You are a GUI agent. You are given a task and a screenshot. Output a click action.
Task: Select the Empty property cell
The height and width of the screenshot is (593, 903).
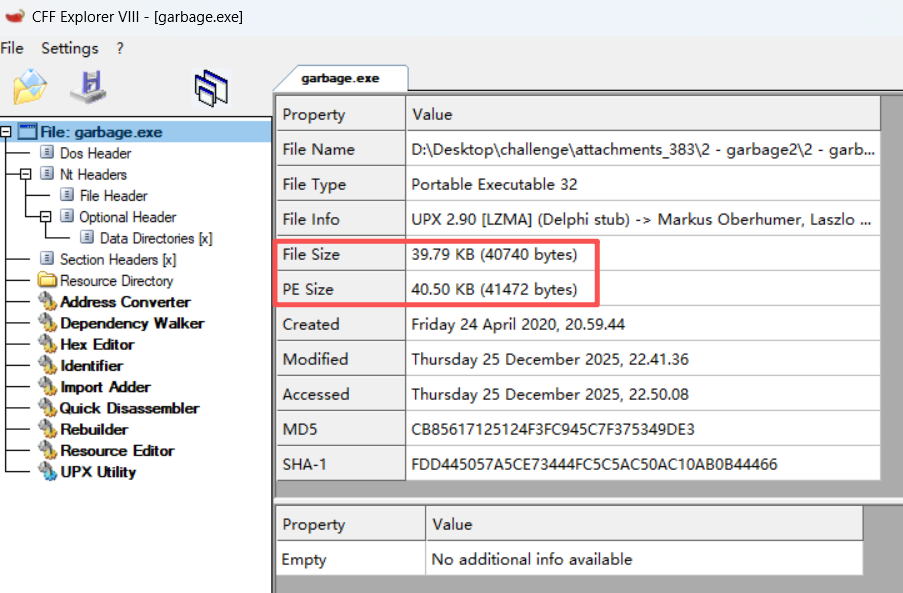coord(351,559)
